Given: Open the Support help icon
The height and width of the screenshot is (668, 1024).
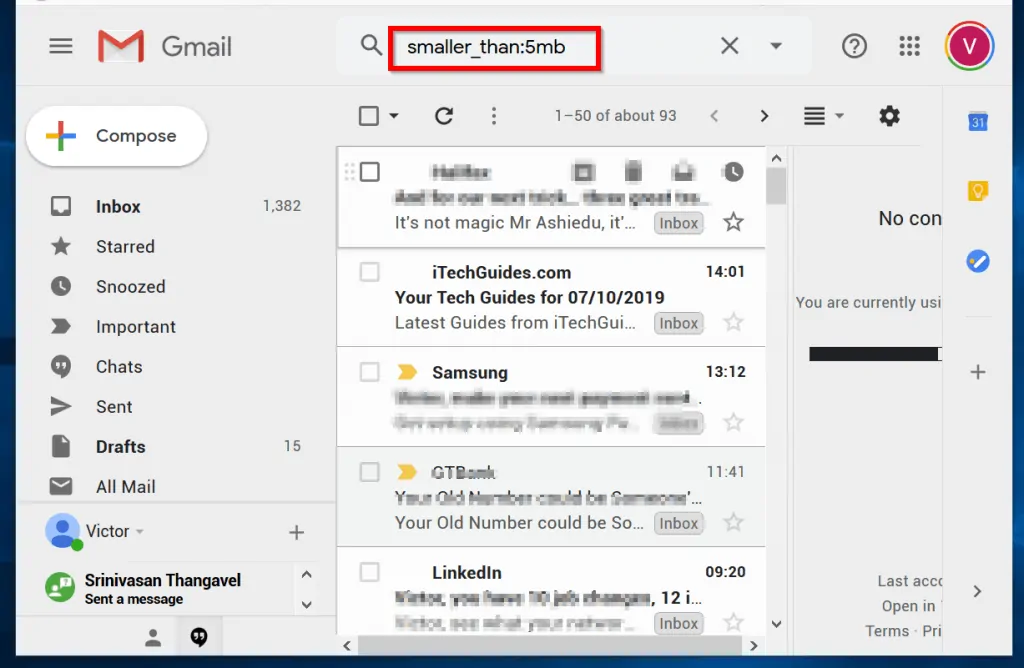Looking at the screenshot, I should tap(854, 46).
